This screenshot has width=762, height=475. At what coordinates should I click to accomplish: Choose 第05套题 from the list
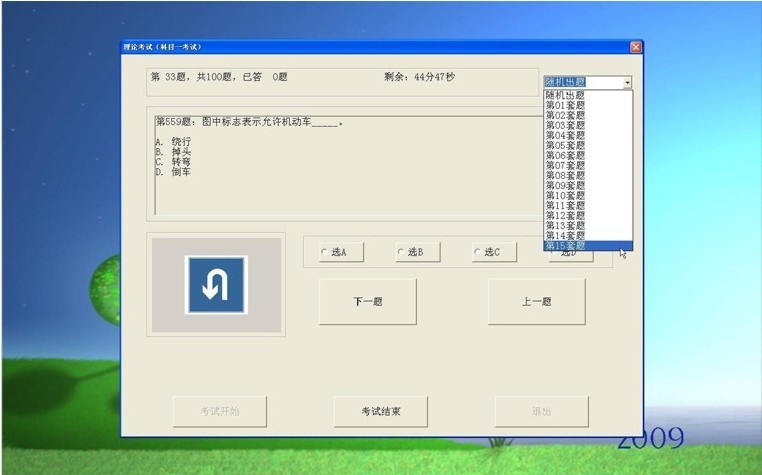point(588,145)
